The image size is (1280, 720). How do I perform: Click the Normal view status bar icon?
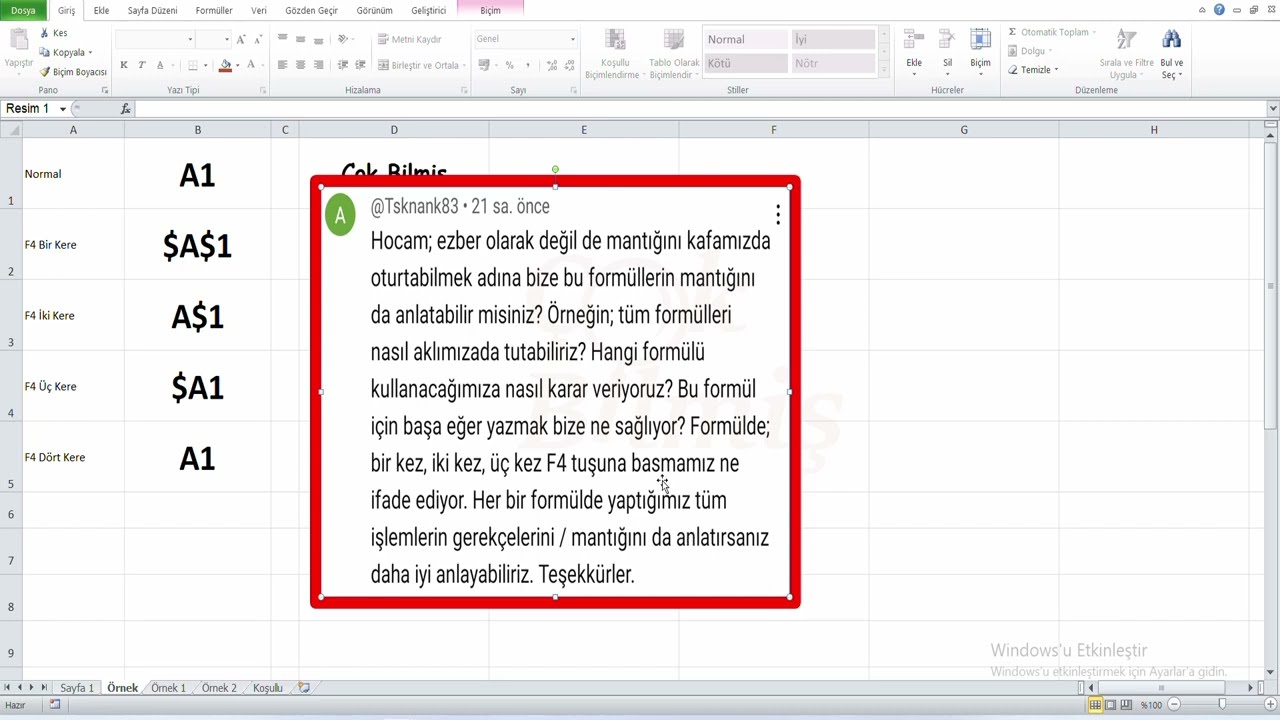click(1095, 705)
